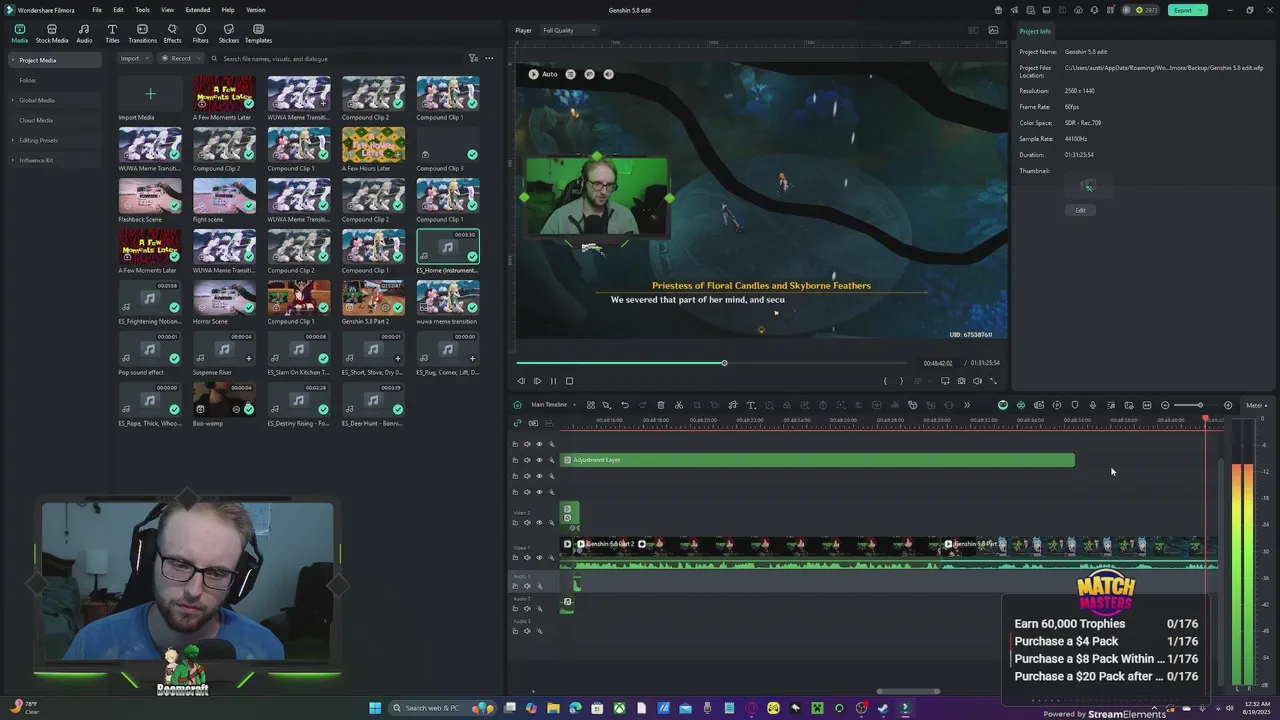This screenshot has height=720, width=1280.
Task: Click the timeline link toggle icon
Action: [517, 422]
